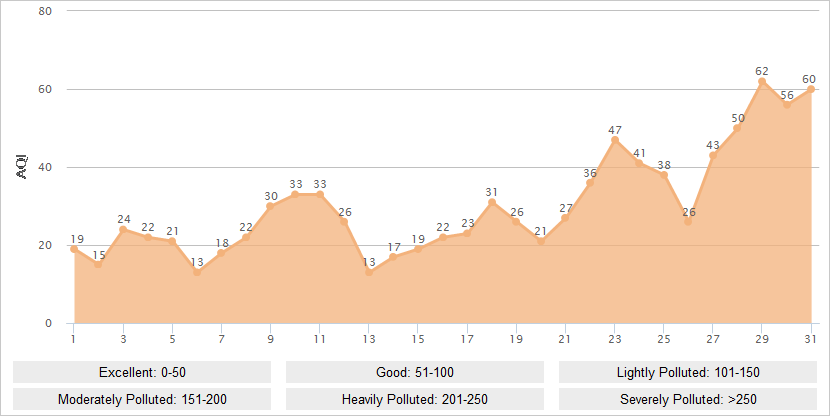Click x-axis label 9

click(x=270, y=339)
